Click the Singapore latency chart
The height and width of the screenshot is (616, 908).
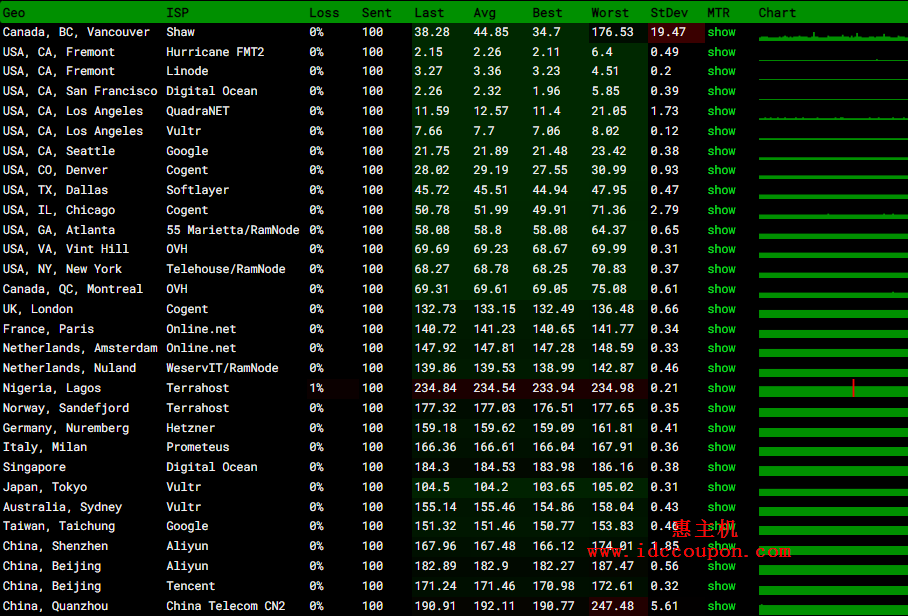pyautogui.click(x=833, y=470)
